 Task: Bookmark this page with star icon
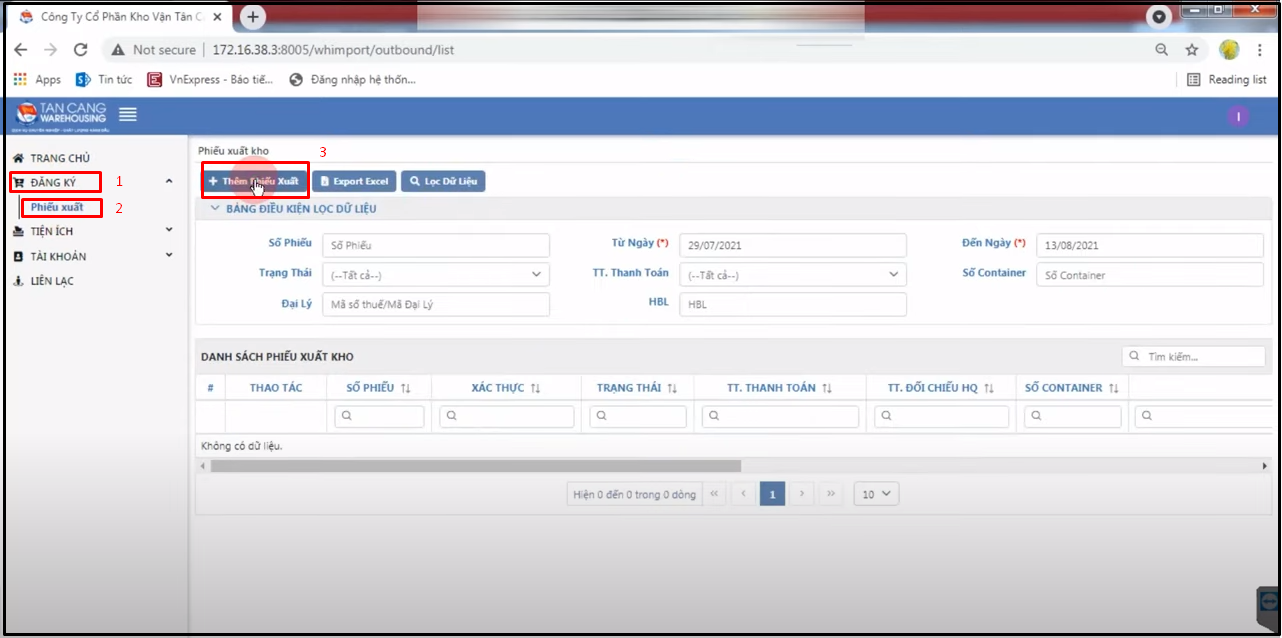point(1191,50)
